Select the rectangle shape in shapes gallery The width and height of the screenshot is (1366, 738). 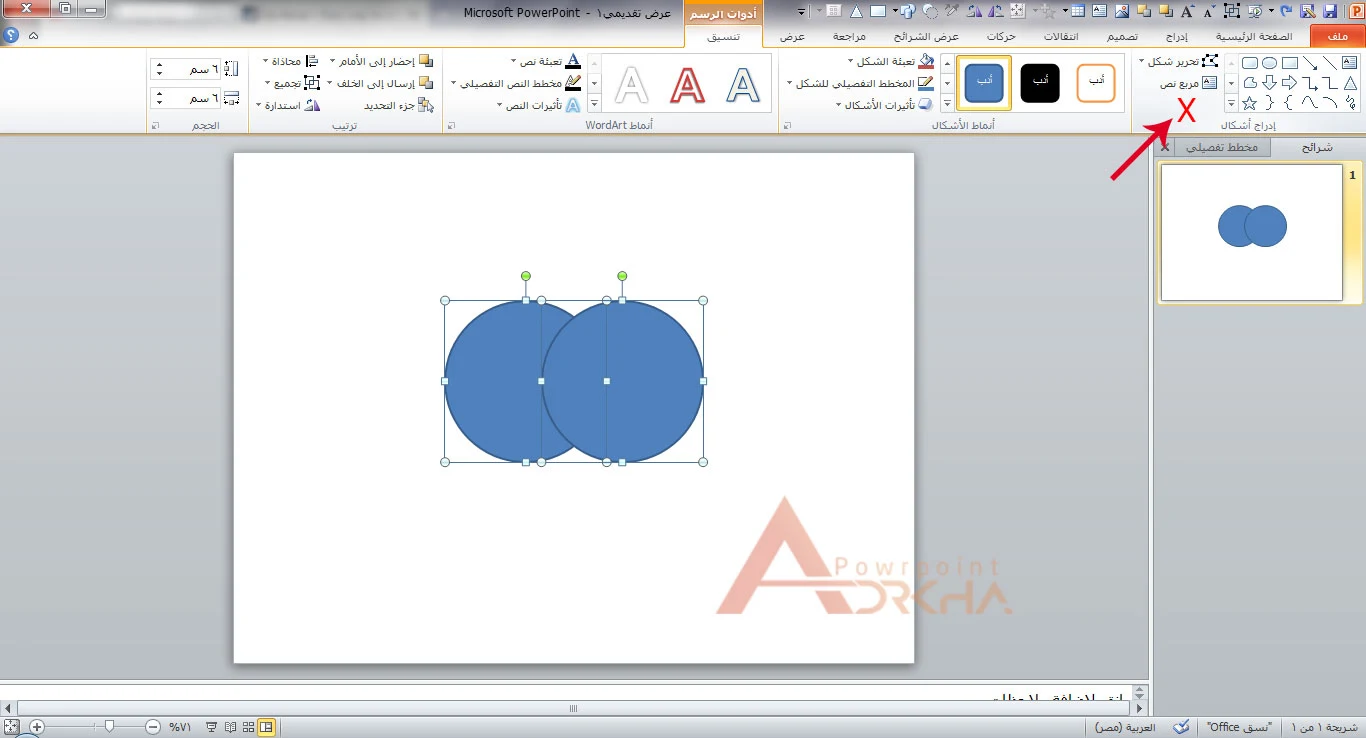(x=1290, y=62)
